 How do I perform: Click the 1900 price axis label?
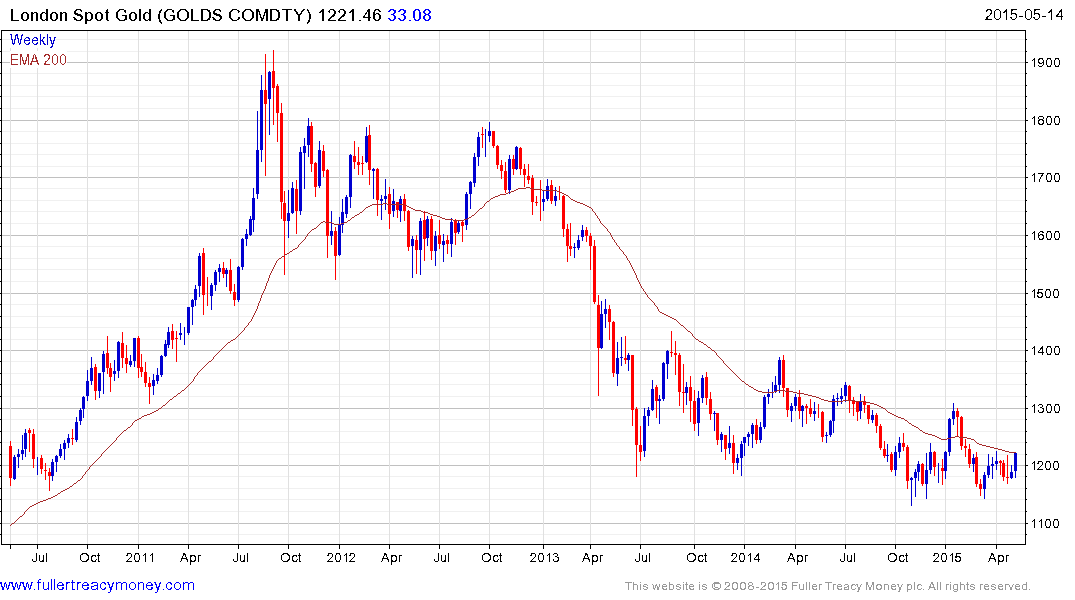(x=1046, y=63)
